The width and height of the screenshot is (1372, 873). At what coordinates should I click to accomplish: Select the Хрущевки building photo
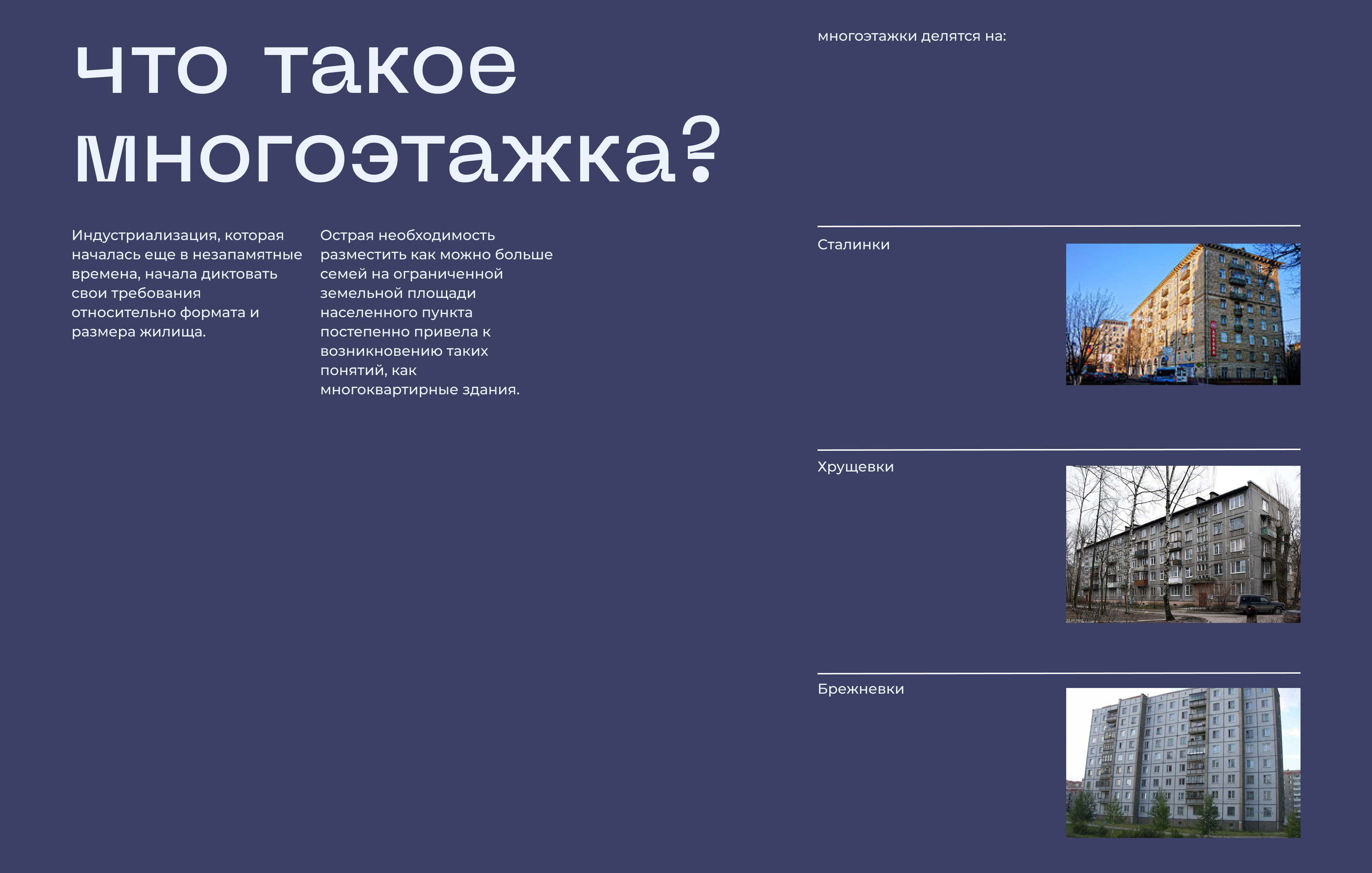click(x=1183, y=544)
